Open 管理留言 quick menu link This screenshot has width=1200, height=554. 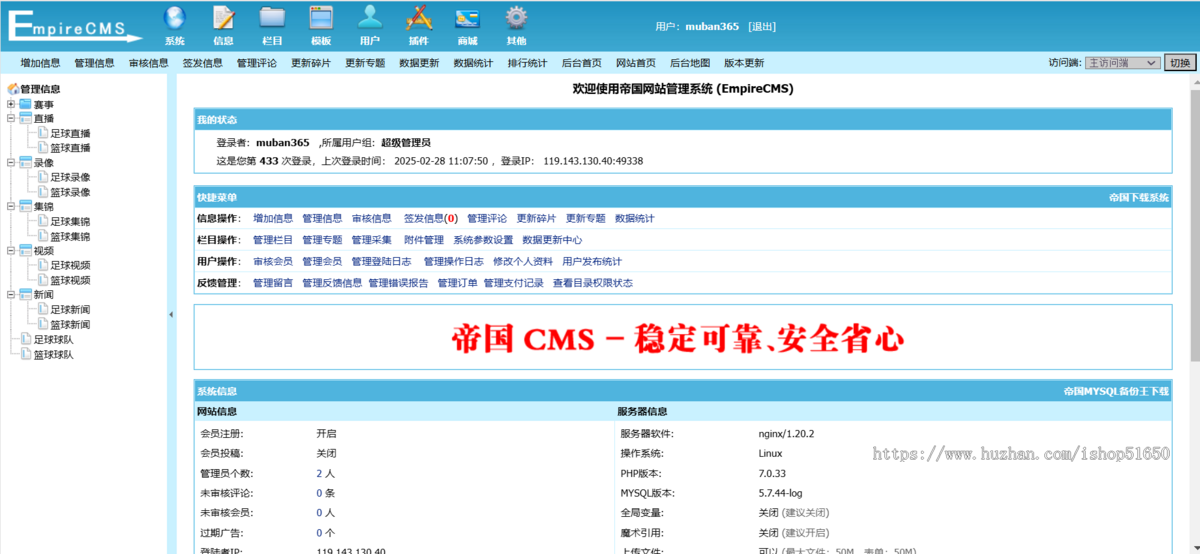click(x=273, y=283)
